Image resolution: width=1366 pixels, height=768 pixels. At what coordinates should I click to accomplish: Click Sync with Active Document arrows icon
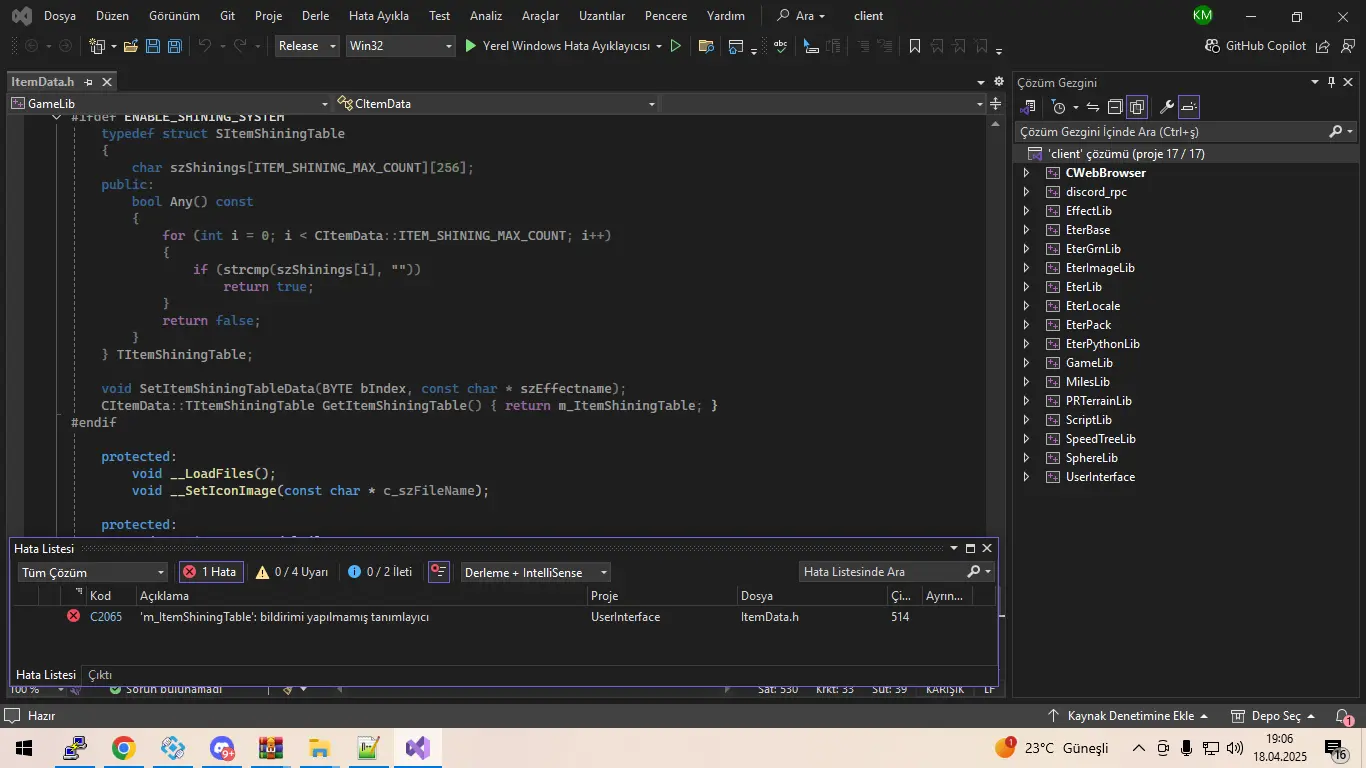coord(1093,107)
